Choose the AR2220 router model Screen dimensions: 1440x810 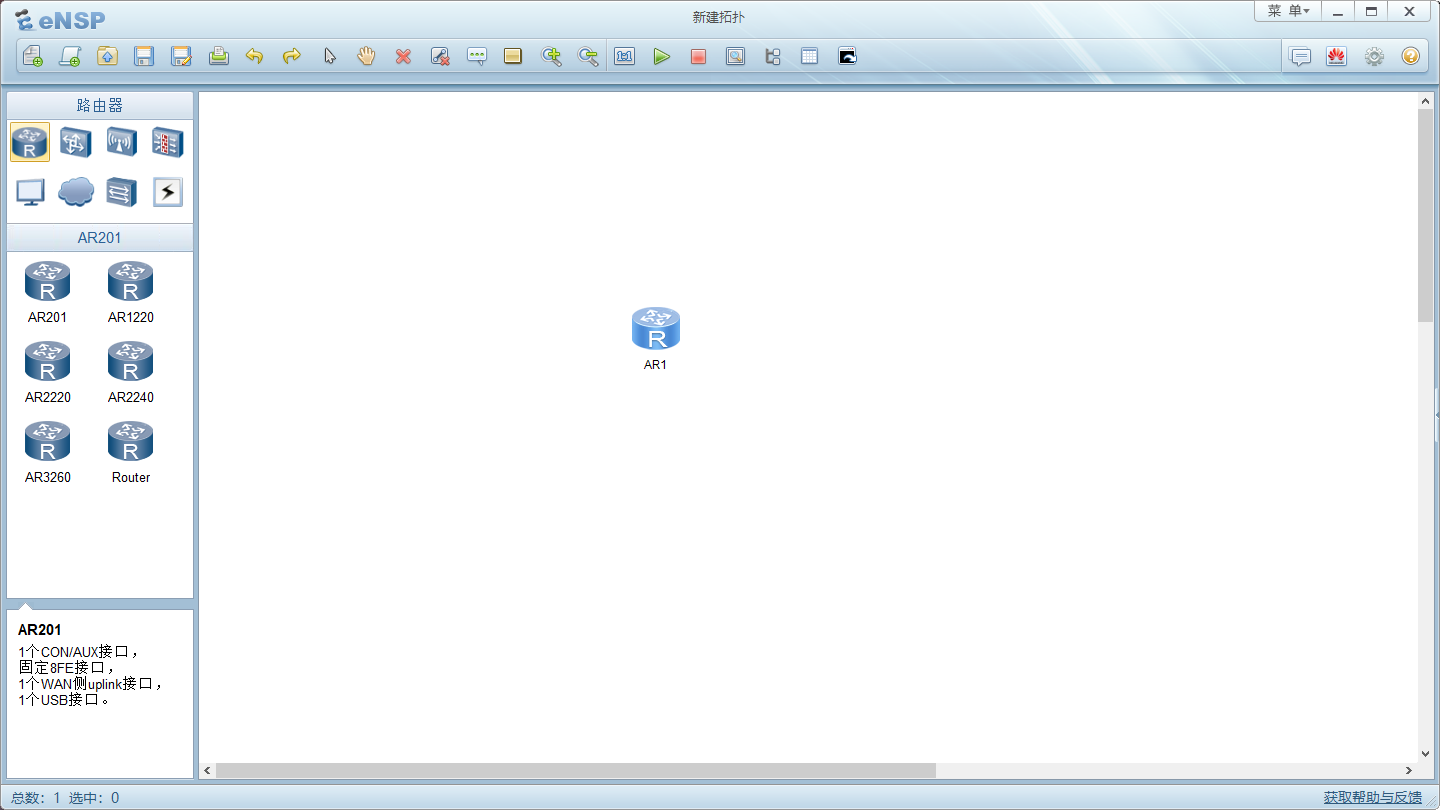click(47, 371)
